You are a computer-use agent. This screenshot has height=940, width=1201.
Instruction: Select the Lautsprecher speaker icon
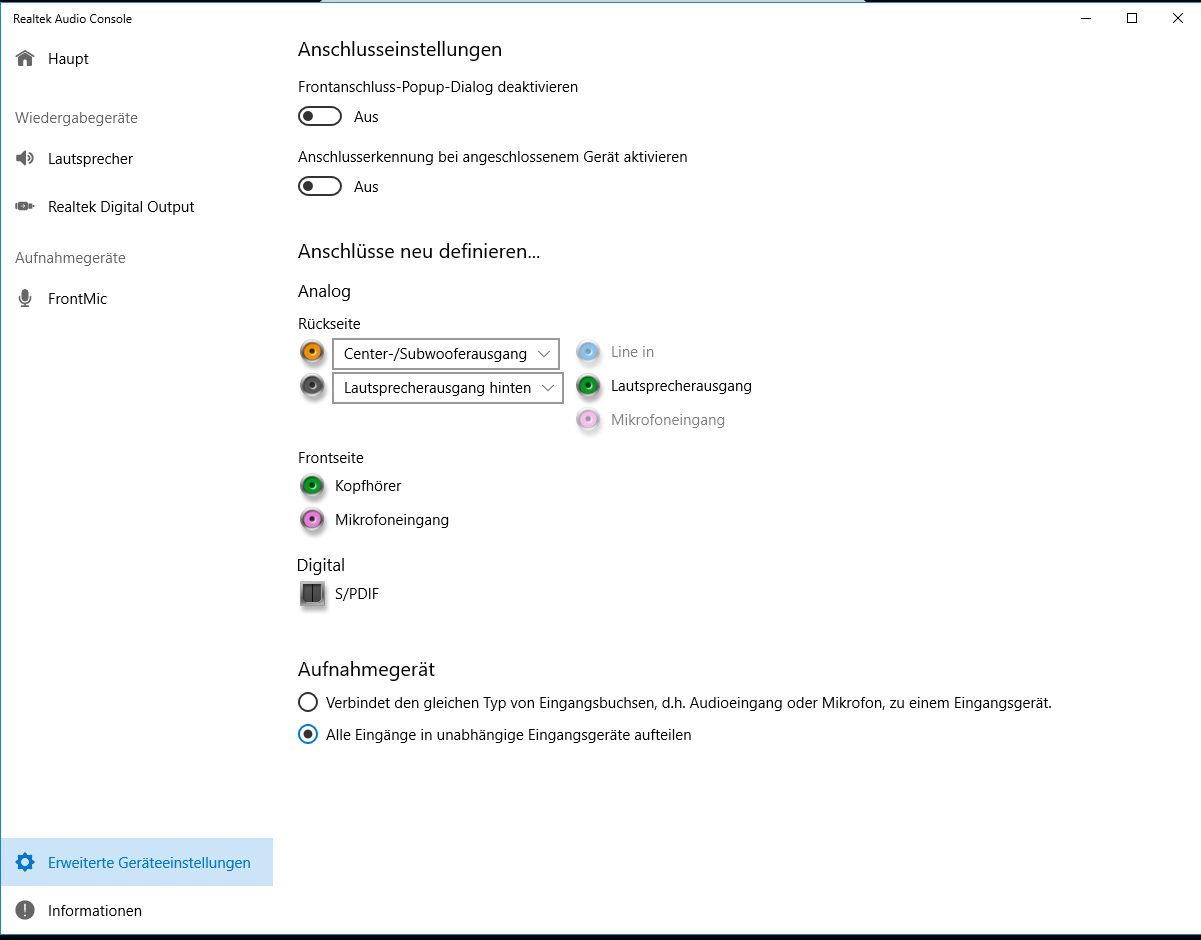pos(24,158)
